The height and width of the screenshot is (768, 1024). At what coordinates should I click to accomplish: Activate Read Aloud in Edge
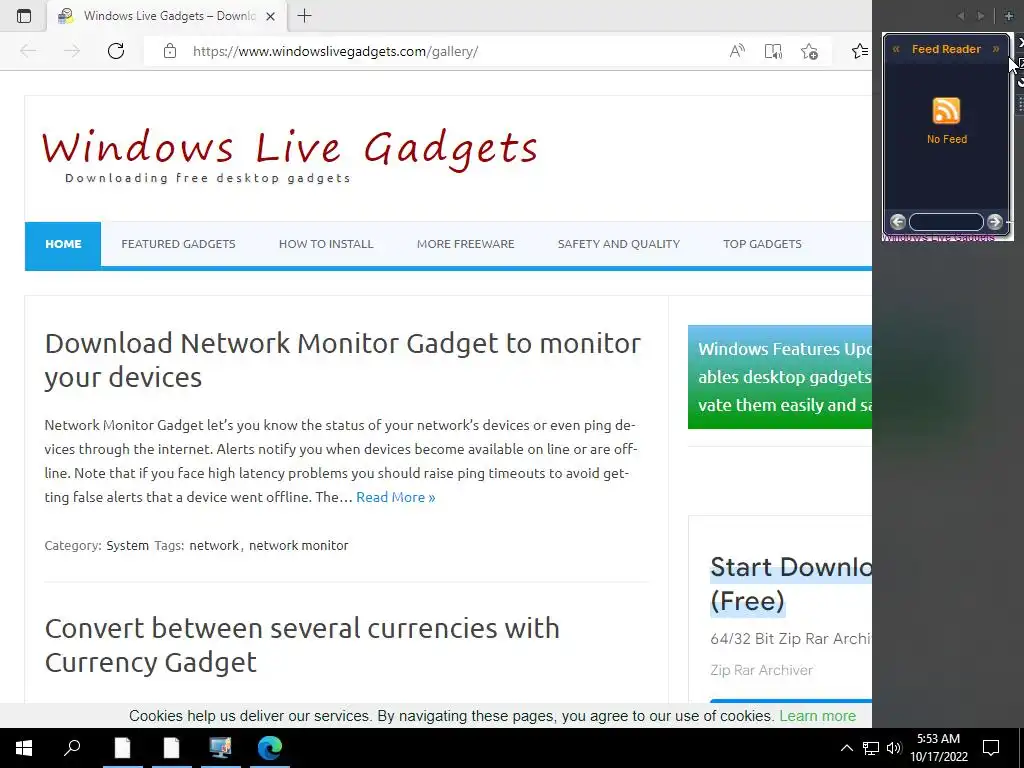[737, 51]
